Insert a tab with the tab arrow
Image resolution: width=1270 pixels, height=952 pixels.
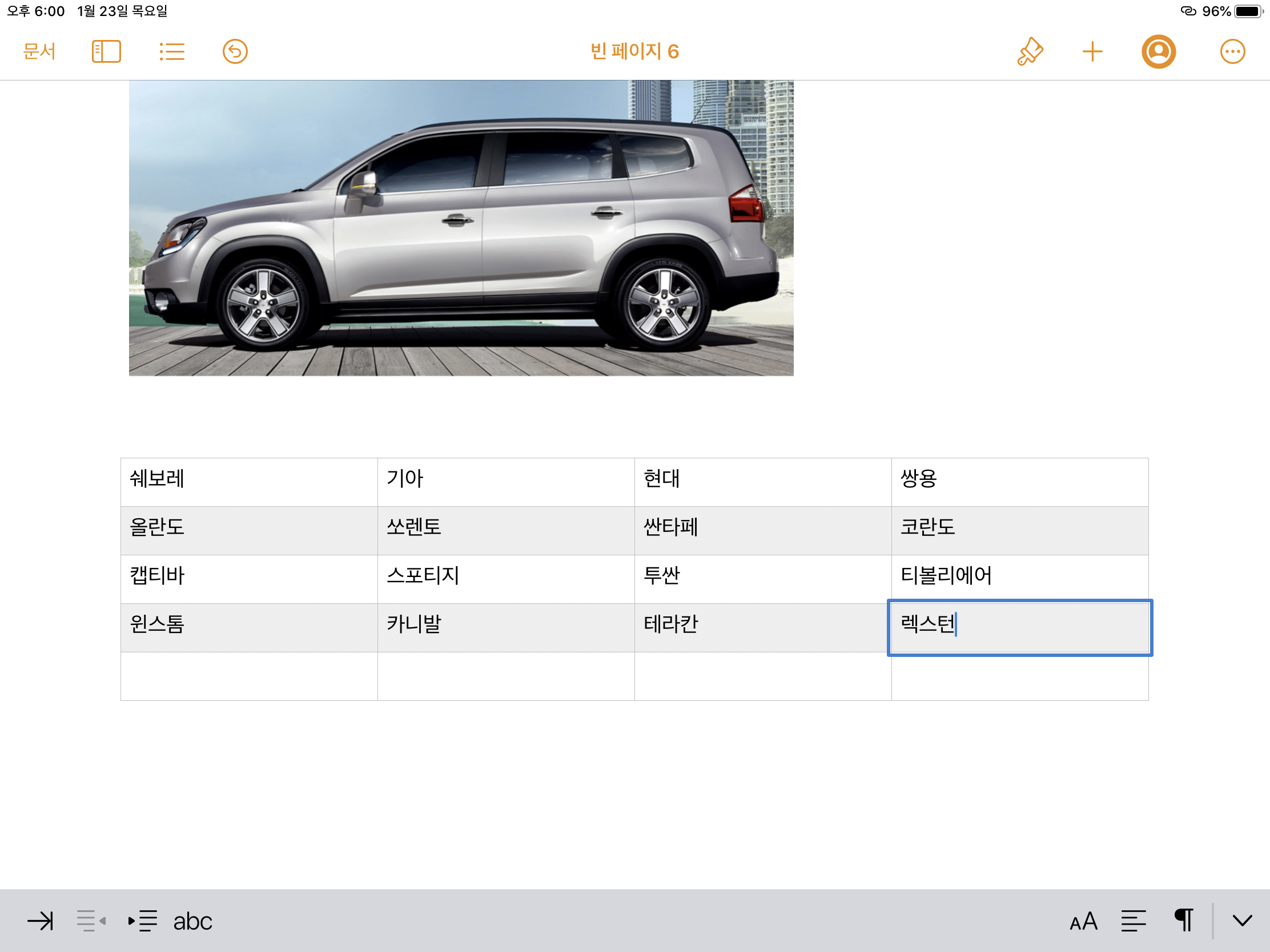[x=40, y=921]
